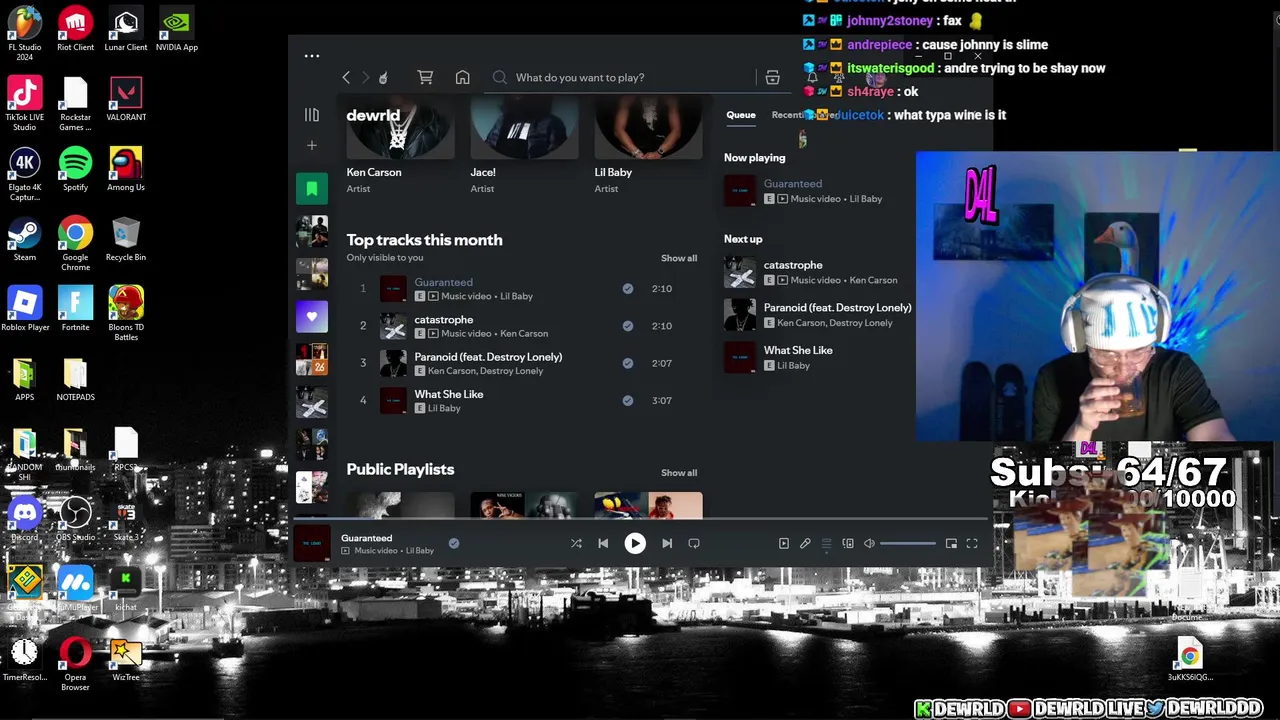This screenshot has width=1280, height=720.
Task: Show all top tracks this month
Action: (x=679, y=258)
